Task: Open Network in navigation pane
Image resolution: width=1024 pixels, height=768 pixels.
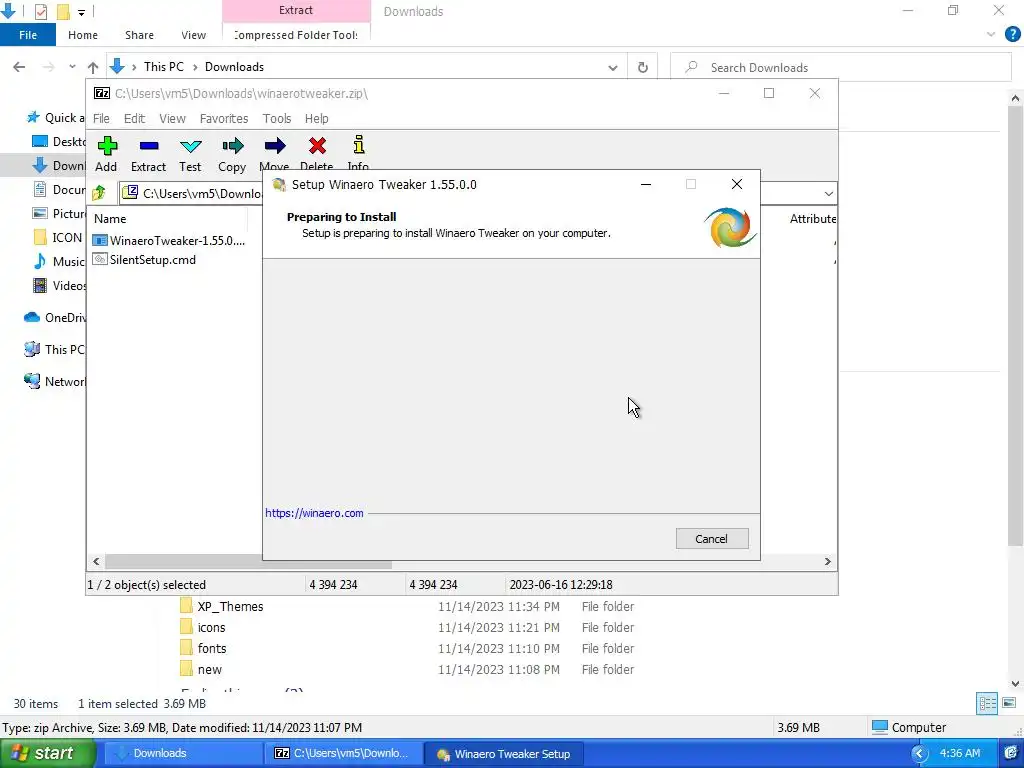Action: 55,381
